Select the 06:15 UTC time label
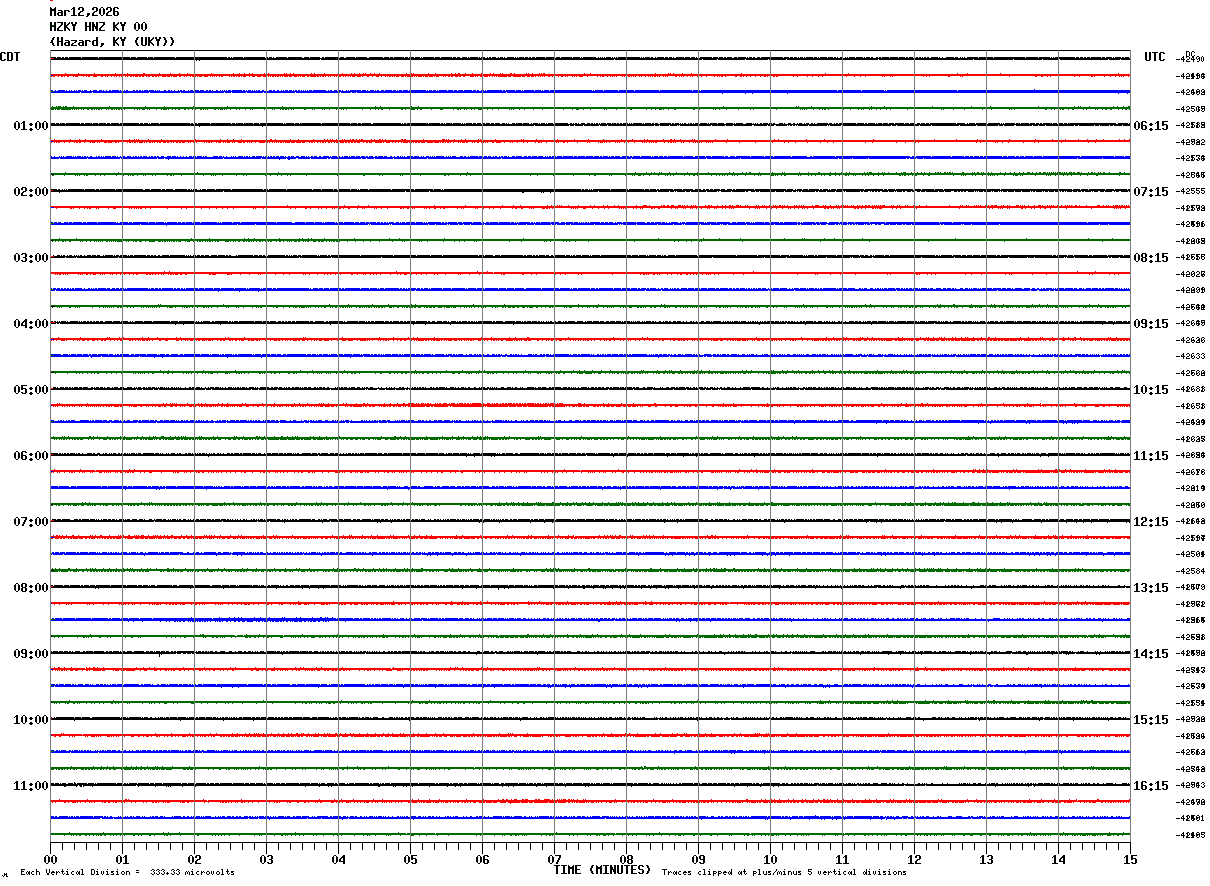 click(x=1150, y=126)
